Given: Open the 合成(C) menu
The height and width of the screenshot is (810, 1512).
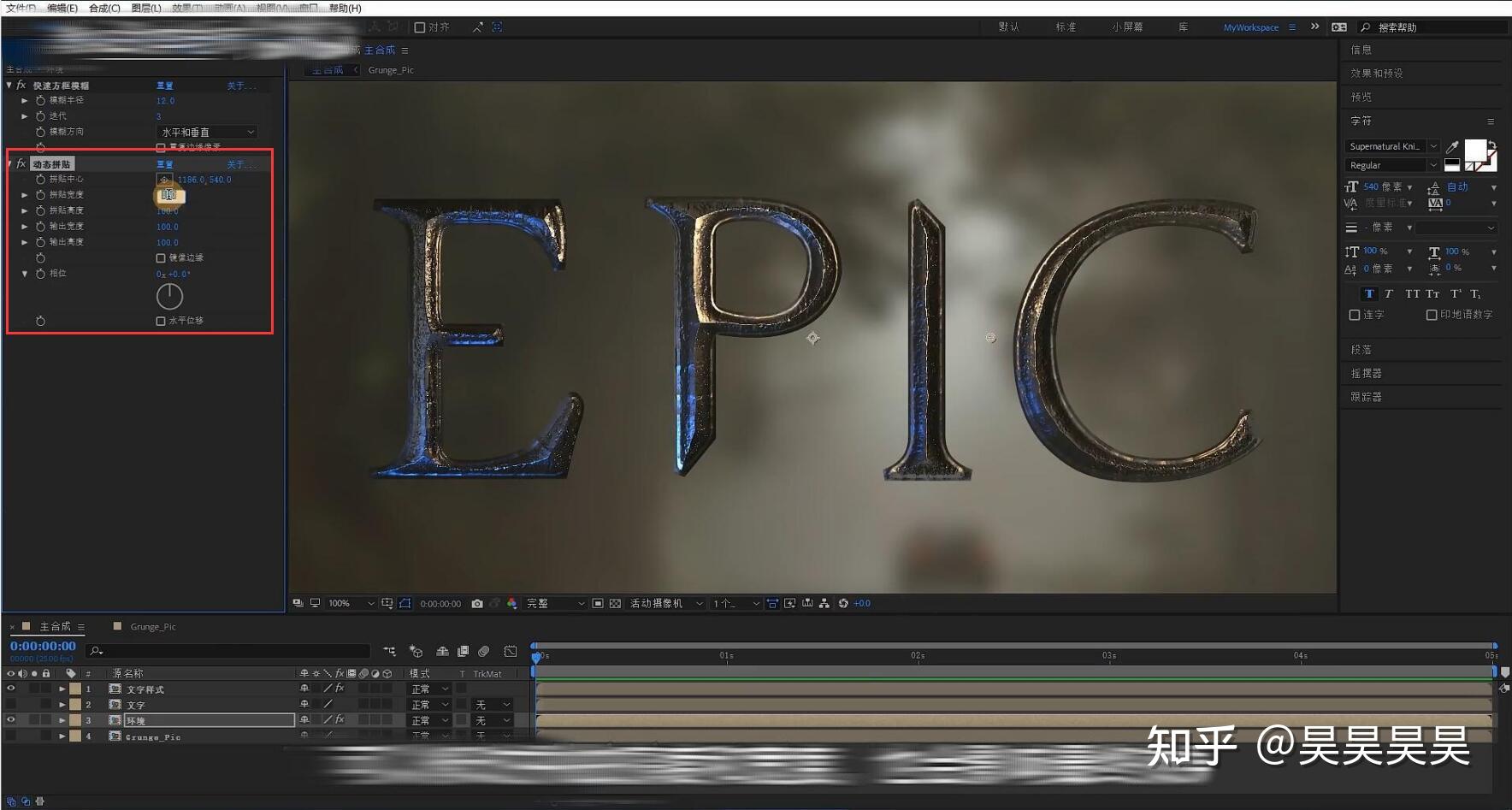Looking at the screenshot, I should [x=104, y=8].
